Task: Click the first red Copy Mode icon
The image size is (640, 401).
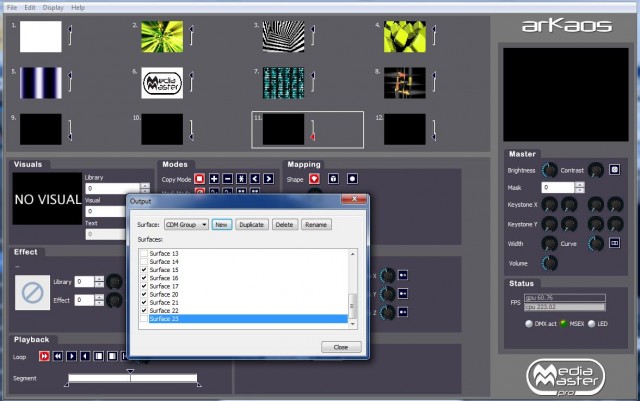Action: 199,179
